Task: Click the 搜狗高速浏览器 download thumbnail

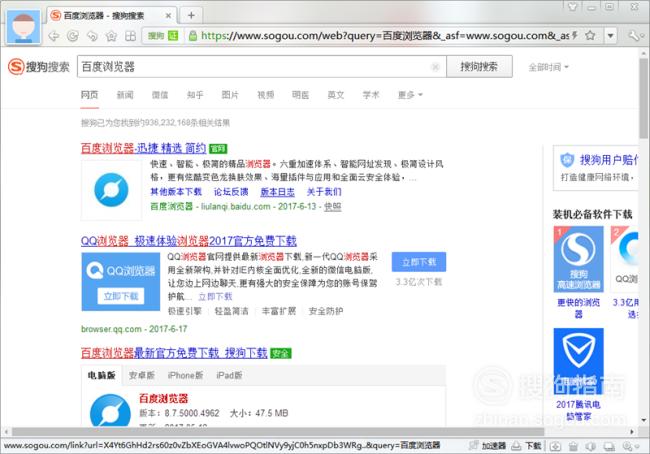Action: click(x=578, y=259)
